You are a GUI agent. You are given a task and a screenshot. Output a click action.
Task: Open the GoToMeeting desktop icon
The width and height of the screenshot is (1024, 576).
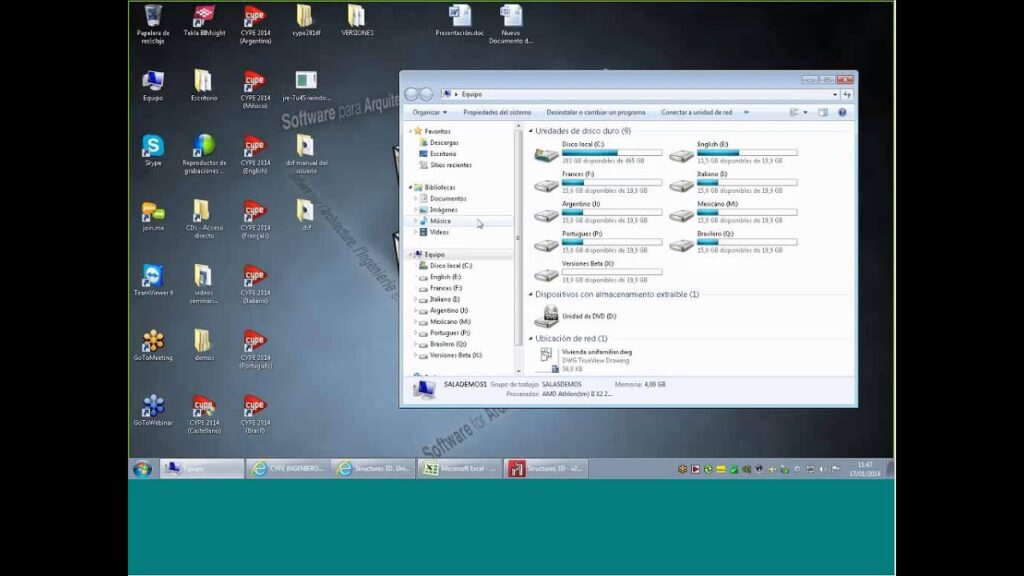[x=153, y=341]
